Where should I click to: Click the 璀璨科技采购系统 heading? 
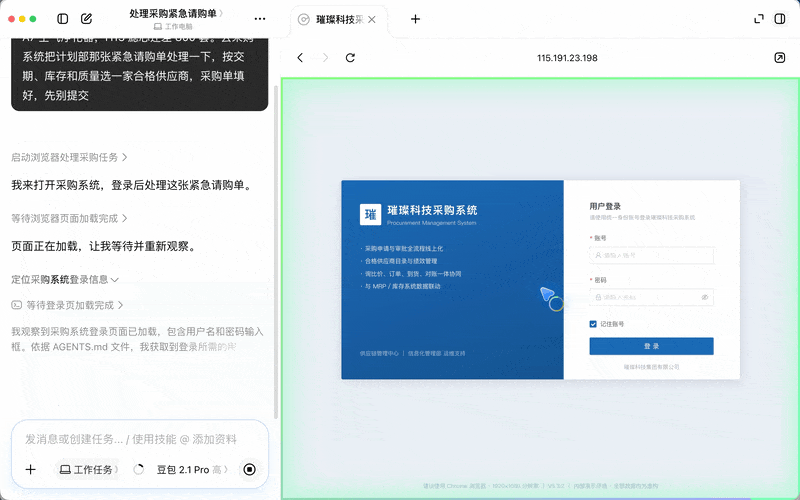click(432, 210)
